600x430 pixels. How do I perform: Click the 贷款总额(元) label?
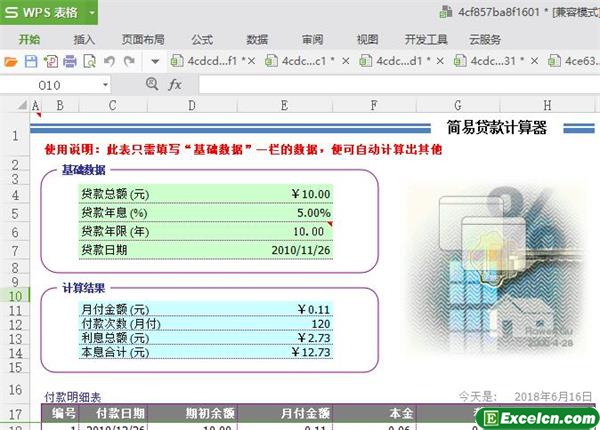click(x=115, y=194)
